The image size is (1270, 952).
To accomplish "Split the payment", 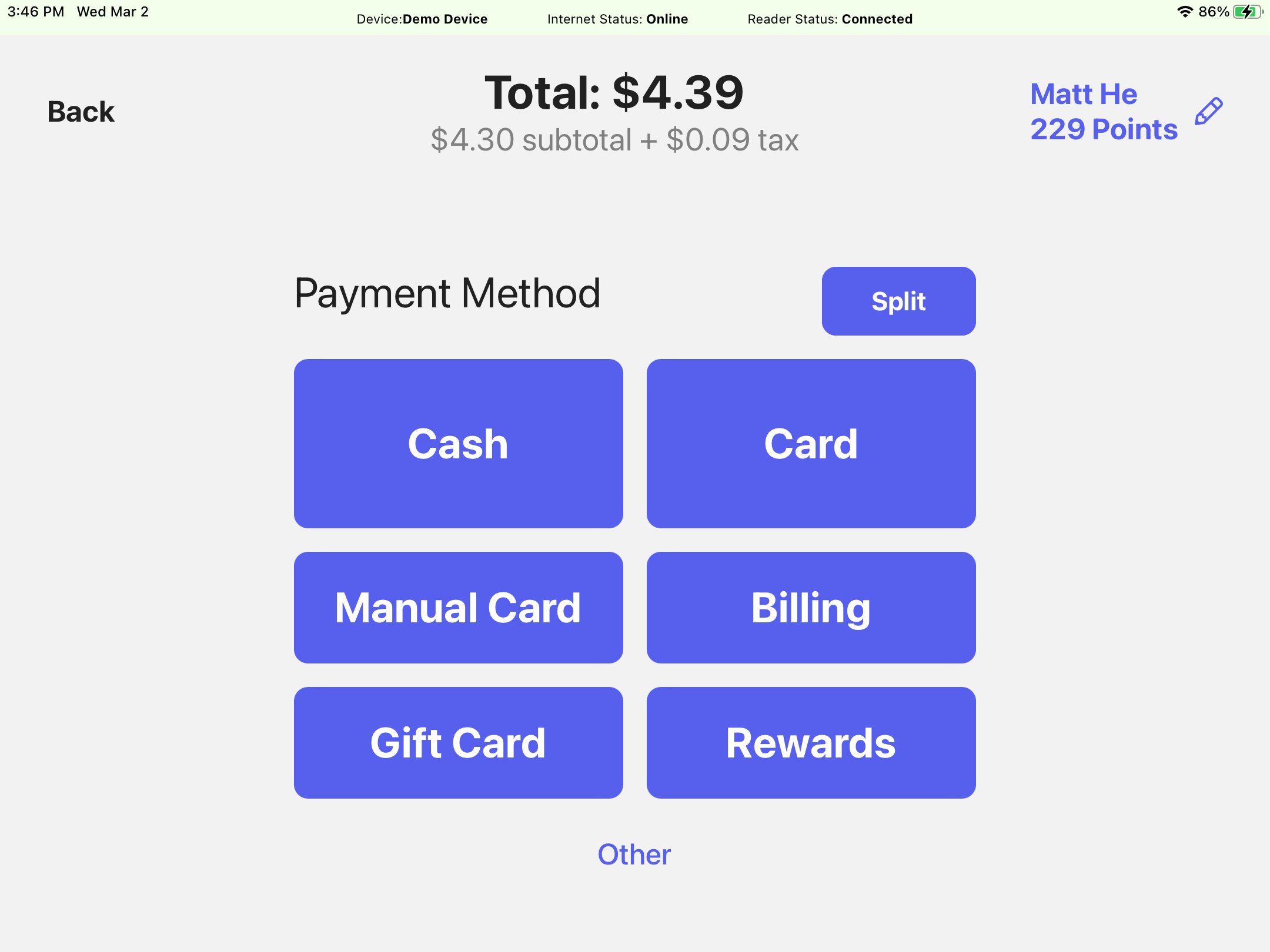I will click(x=898, y=301).
